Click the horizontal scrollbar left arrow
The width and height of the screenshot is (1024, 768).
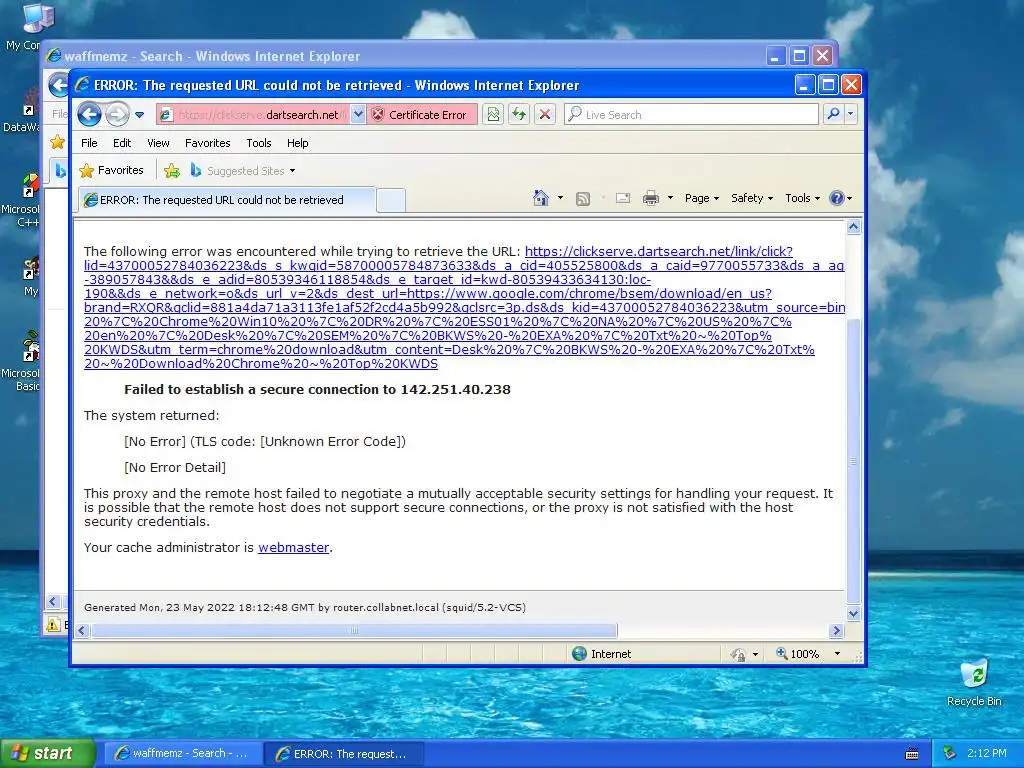click(82, 630)
